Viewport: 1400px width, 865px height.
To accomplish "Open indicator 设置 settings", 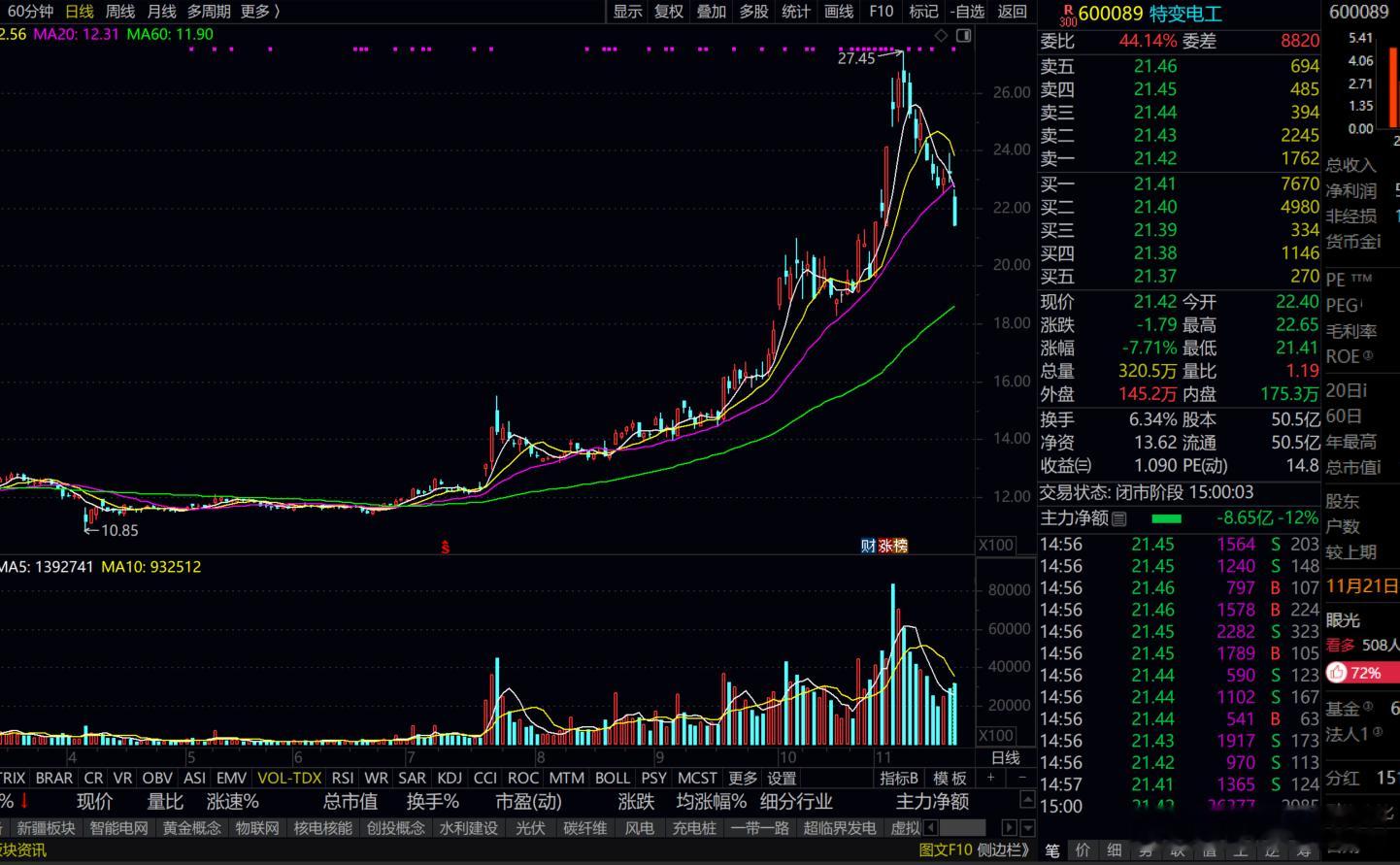I will point(782,778).
